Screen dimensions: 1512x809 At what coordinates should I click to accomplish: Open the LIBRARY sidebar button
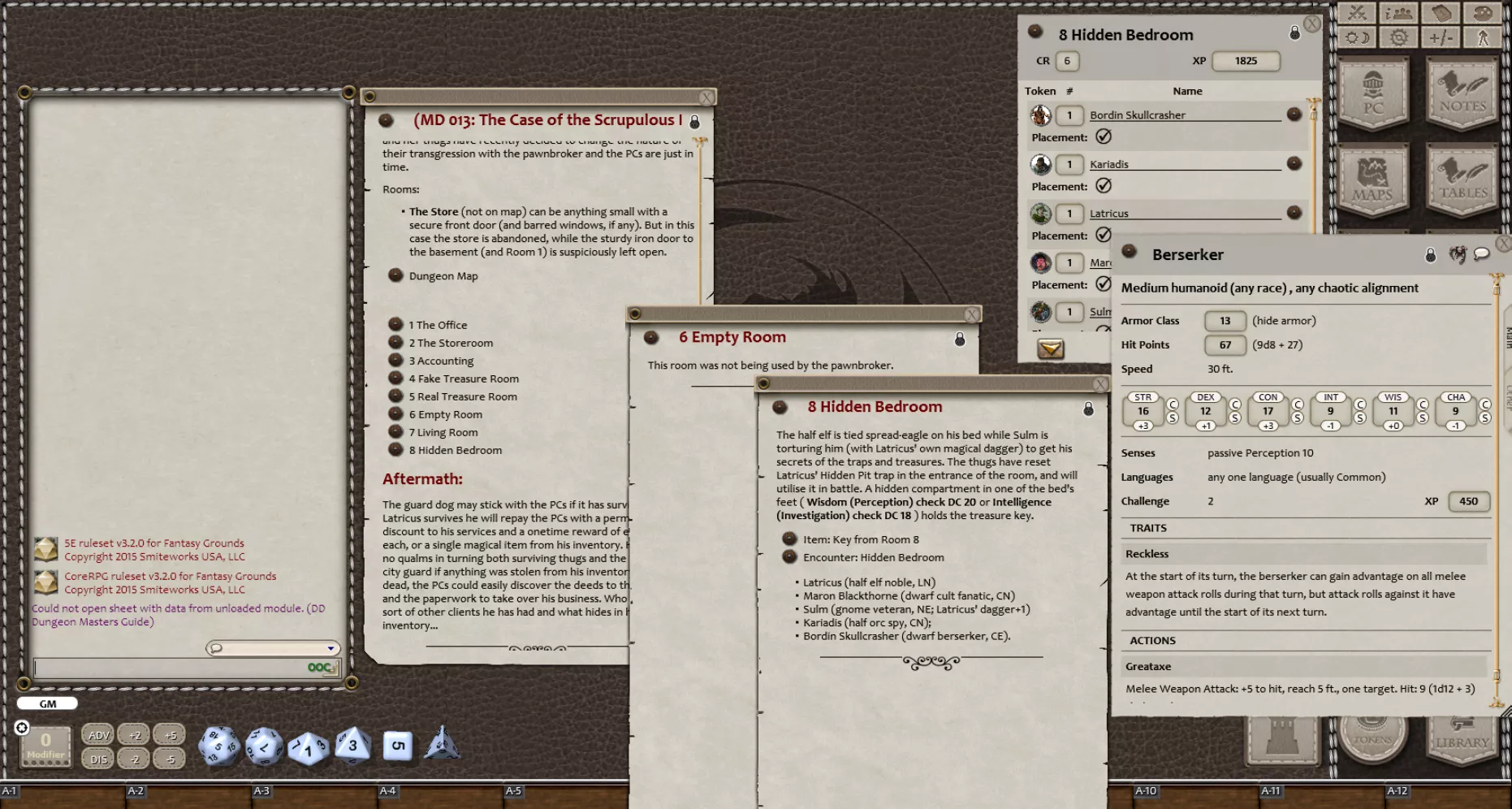(1462, 739)
